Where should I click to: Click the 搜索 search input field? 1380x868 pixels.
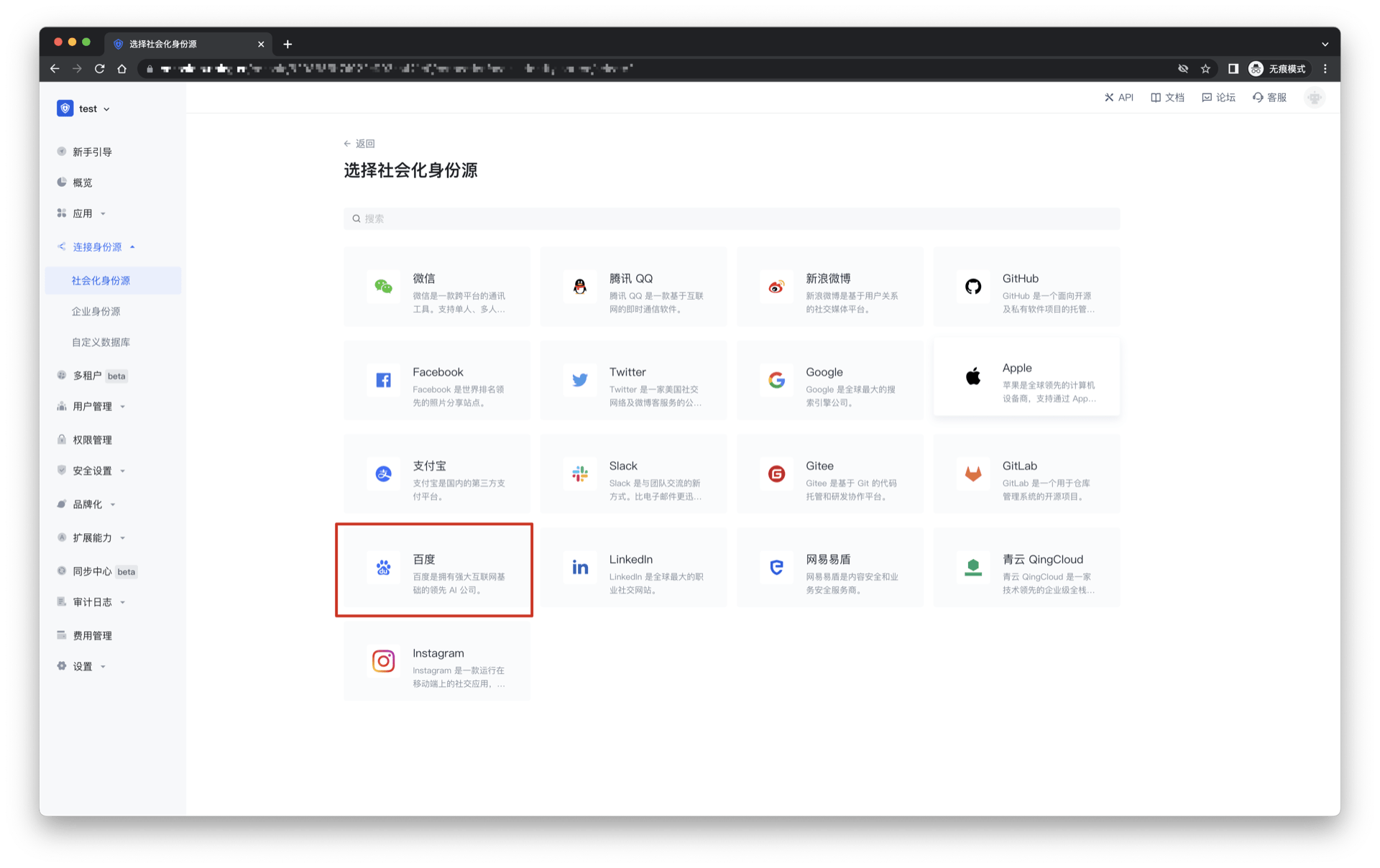click(x=731, y=219)
